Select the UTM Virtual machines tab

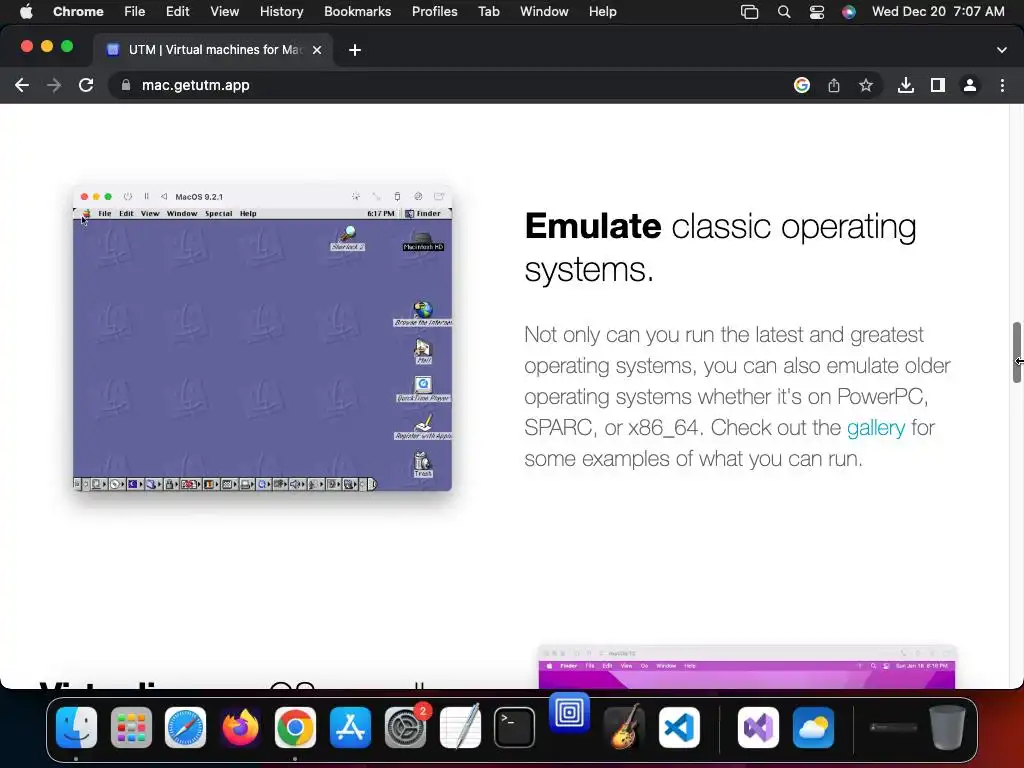tap(214, 50)
